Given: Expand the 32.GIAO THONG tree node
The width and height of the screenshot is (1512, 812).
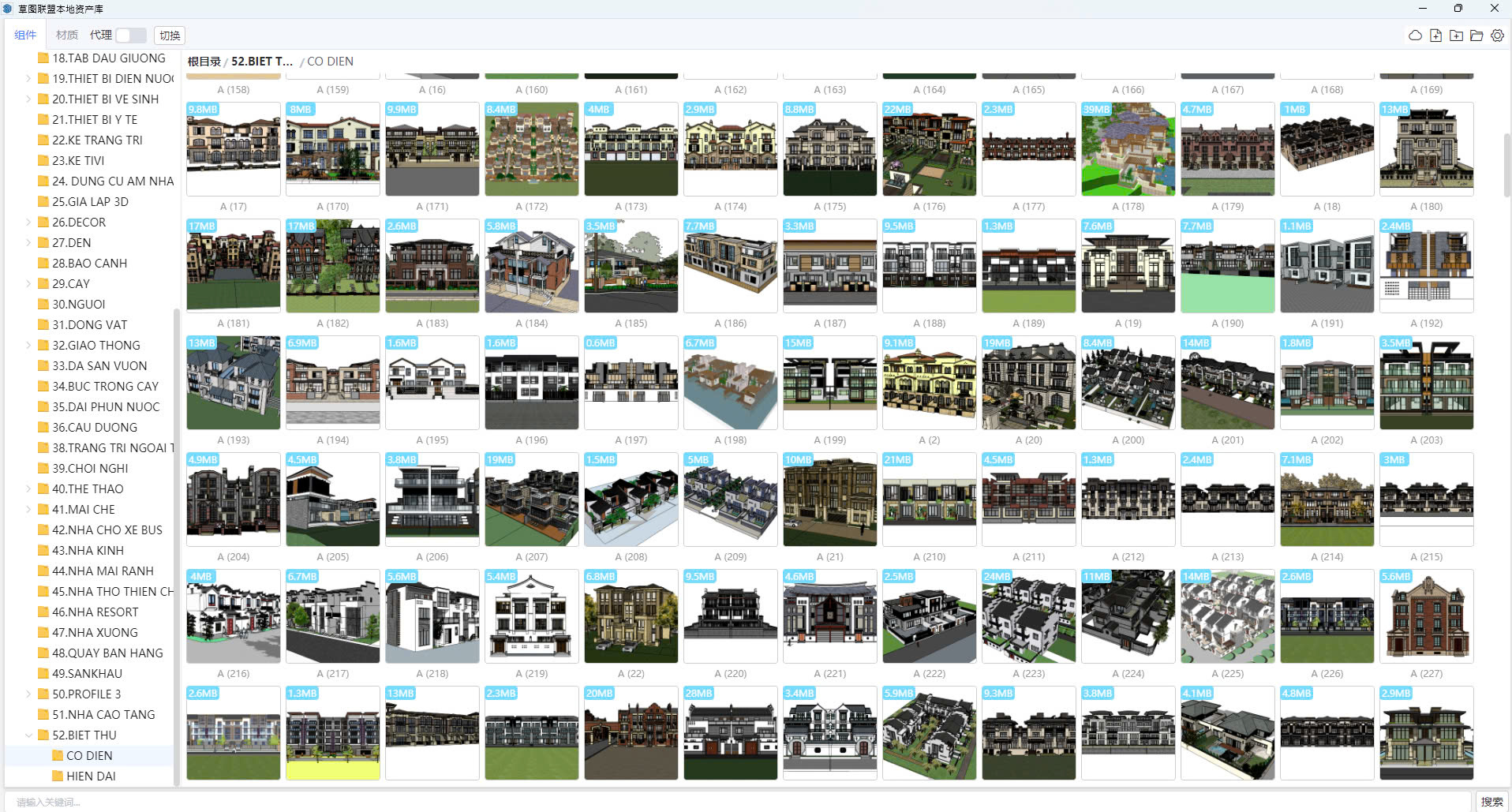Looking at the screenshot, I should point(28,346).
